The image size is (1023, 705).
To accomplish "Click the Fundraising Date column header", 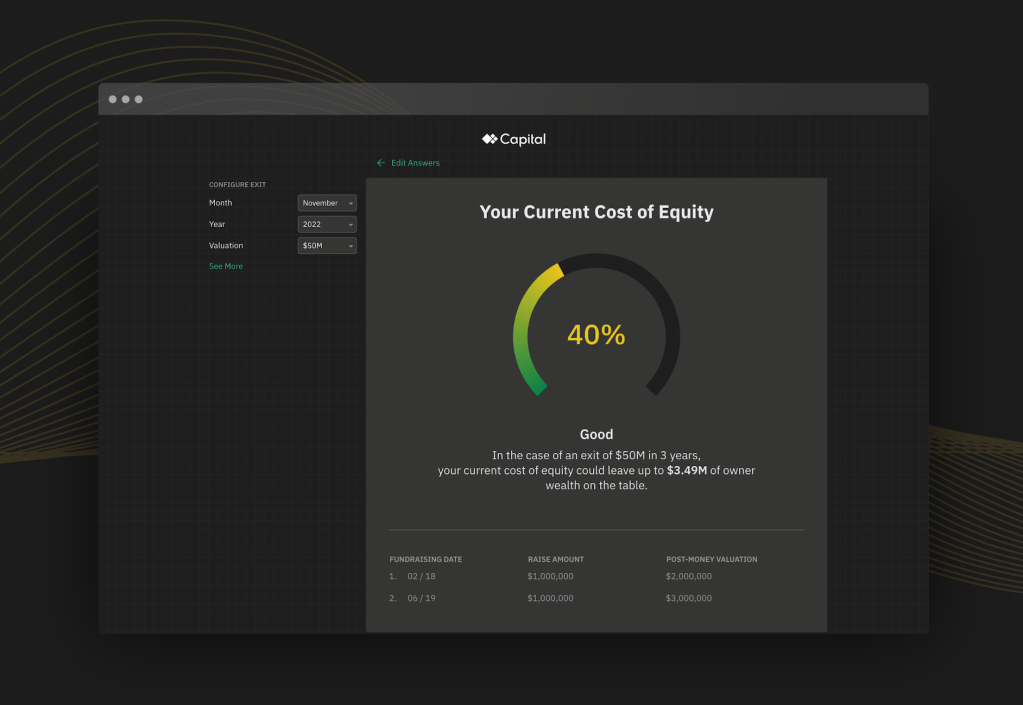I will [x=425, y=560].
